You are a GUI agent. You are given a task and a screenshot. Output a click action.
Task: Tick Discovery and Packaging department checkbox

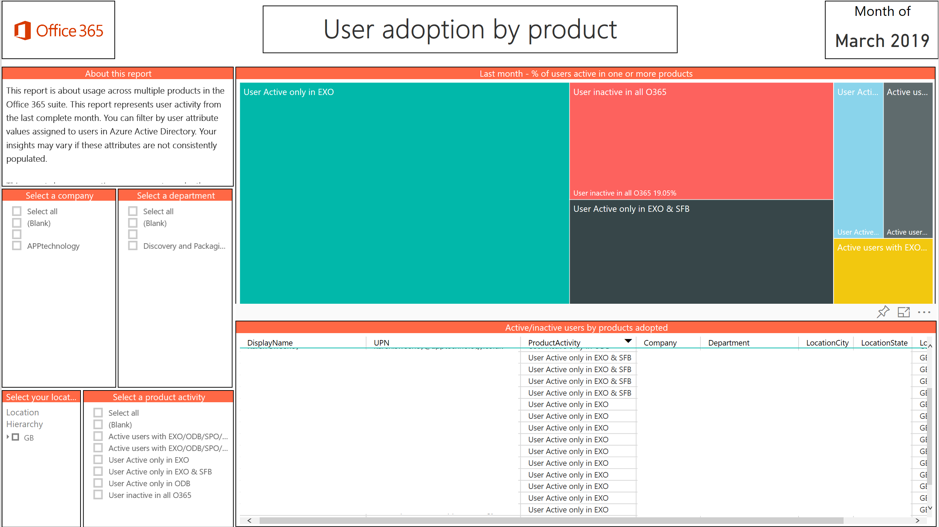(133, 246)
